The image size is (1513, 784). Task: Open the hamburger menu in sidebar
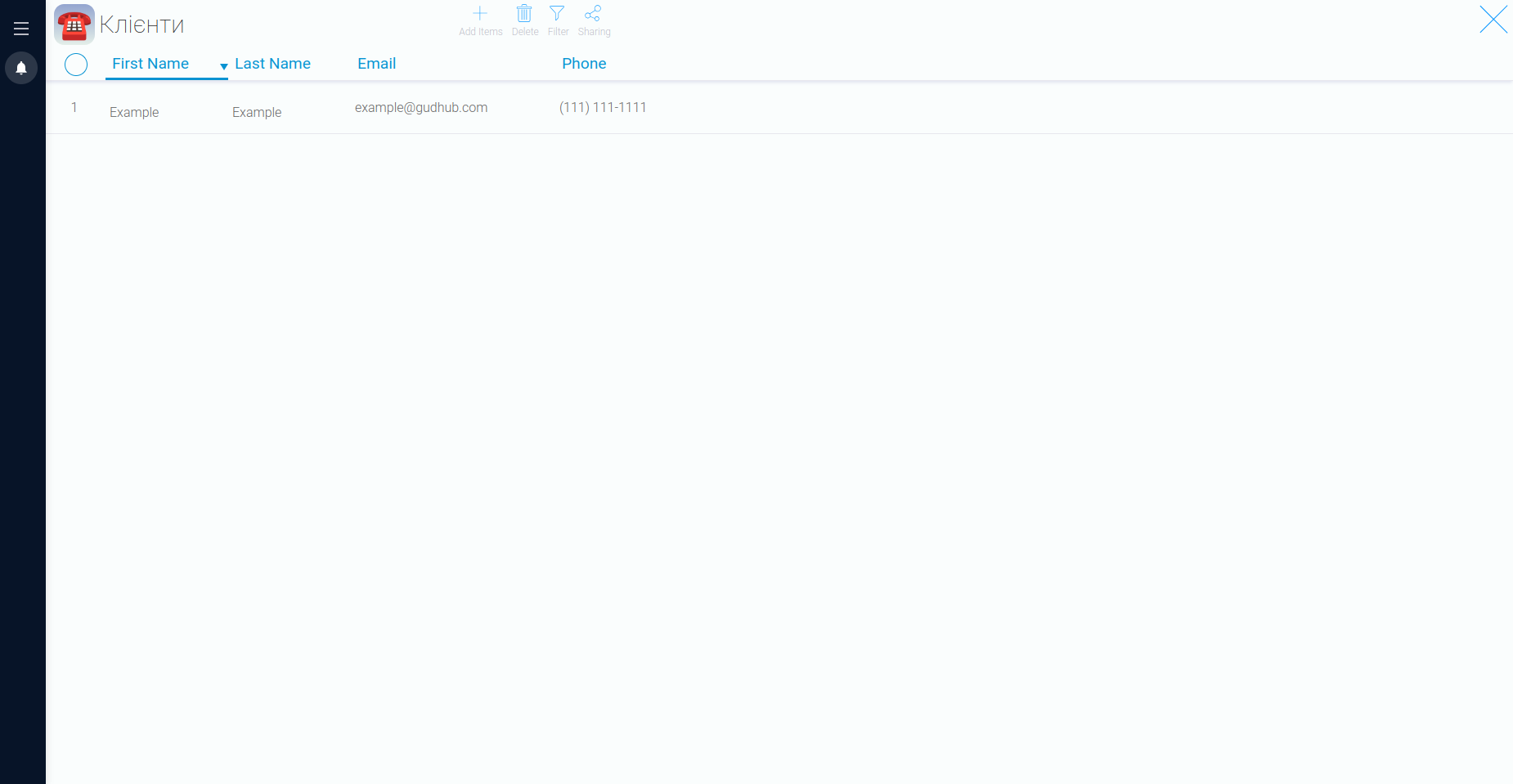coord(21,29)
